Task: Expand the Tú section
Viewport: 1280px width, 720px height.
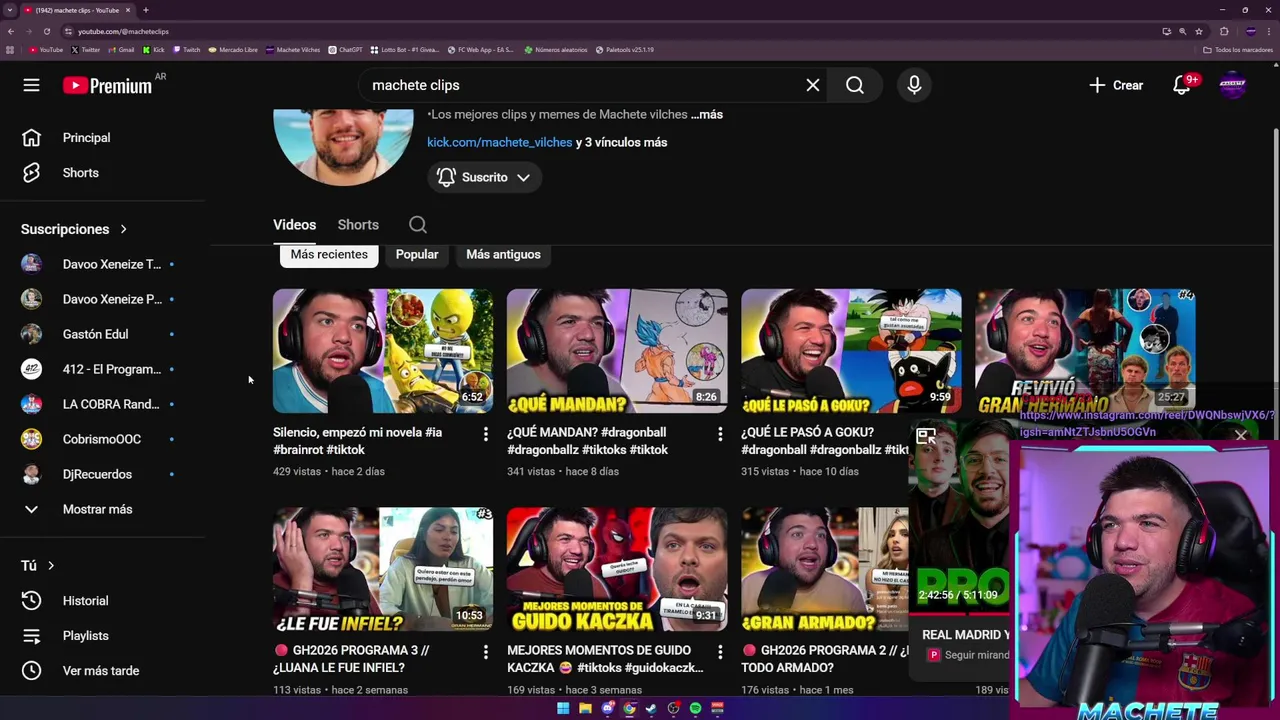Action: 38,566
